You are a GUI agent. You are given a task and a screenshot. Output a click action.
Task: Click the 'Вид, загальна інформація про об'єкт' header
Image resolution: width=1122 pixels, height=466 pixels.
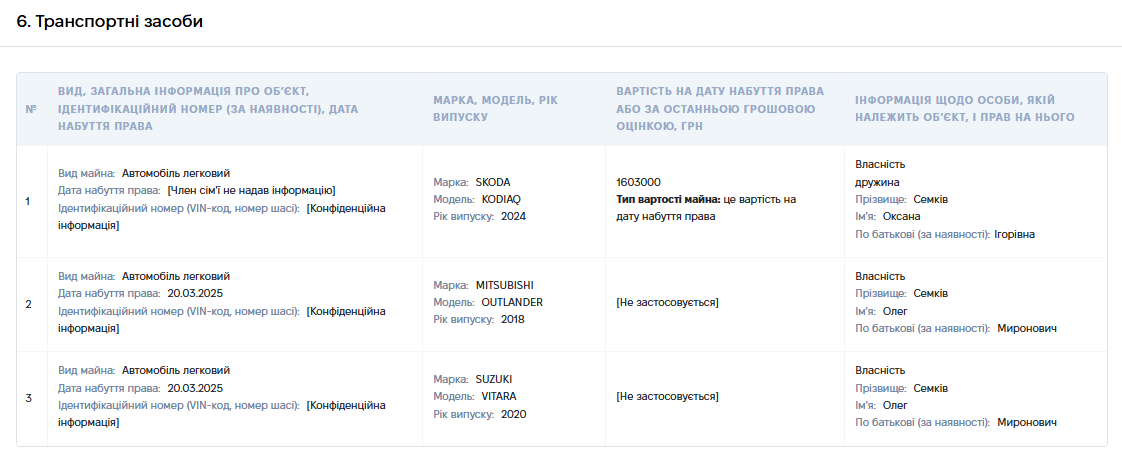pyautogui.click(x=208, y=108)
